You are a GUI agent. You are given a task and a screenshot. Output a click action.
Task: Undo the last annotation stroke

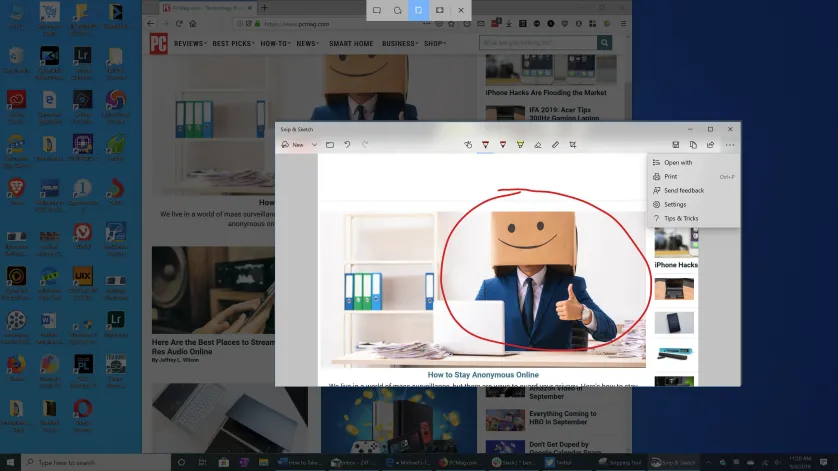coord(347,145)
